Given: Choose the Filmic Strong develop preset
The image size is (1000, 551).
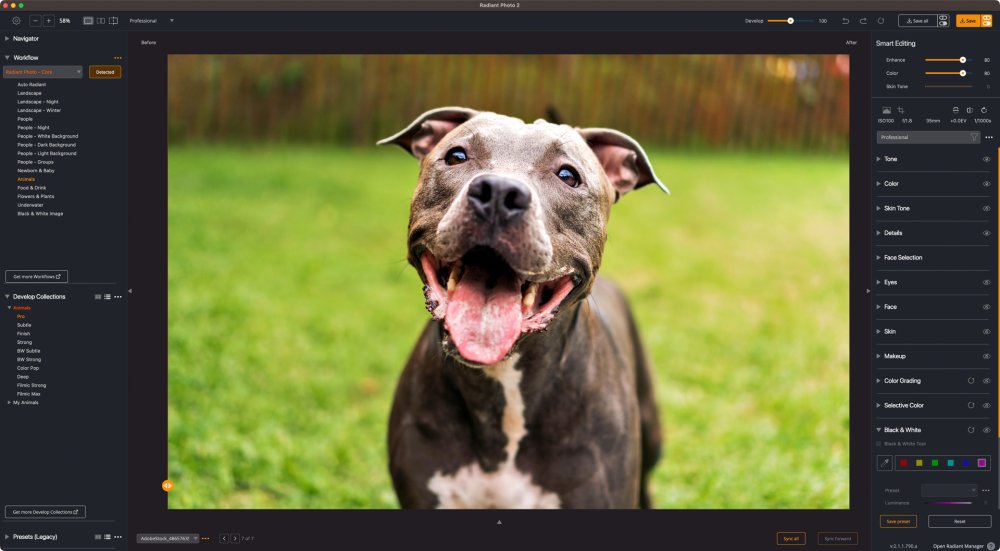Looking at the screenshot, I should point(31,385).
